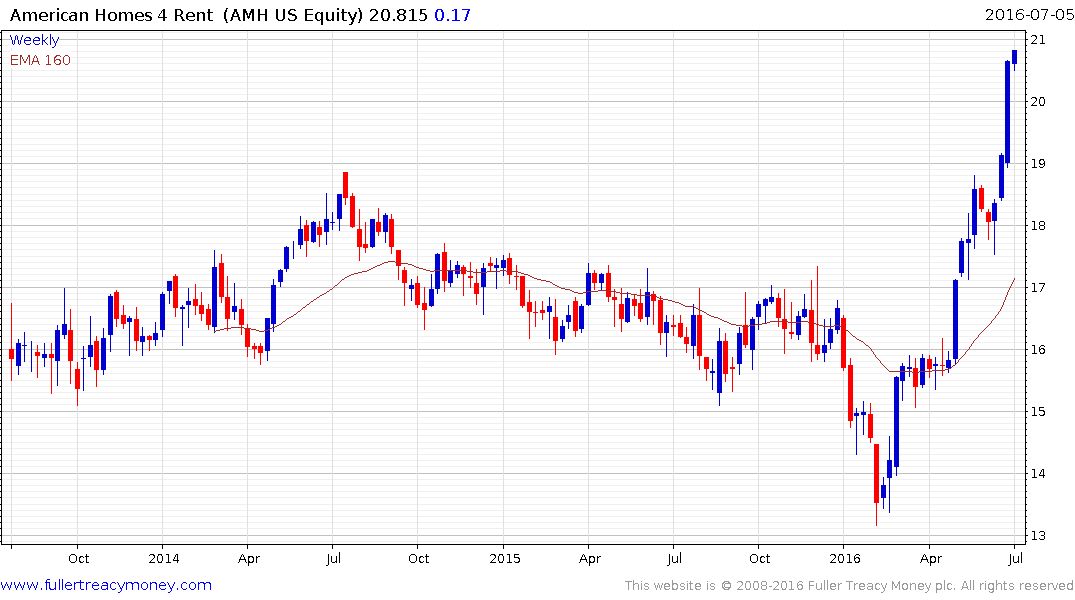
Task: Click the y-axis price label 17
Action: click(1038, 287)
